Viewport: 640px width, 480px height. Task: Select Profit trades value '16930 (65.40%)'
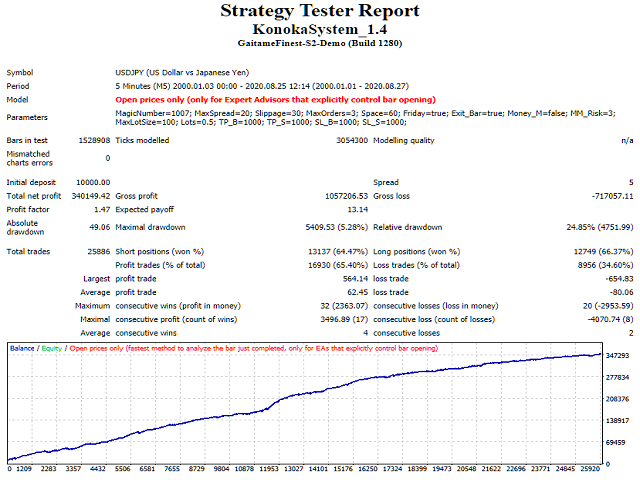click(x=338, y=265)
